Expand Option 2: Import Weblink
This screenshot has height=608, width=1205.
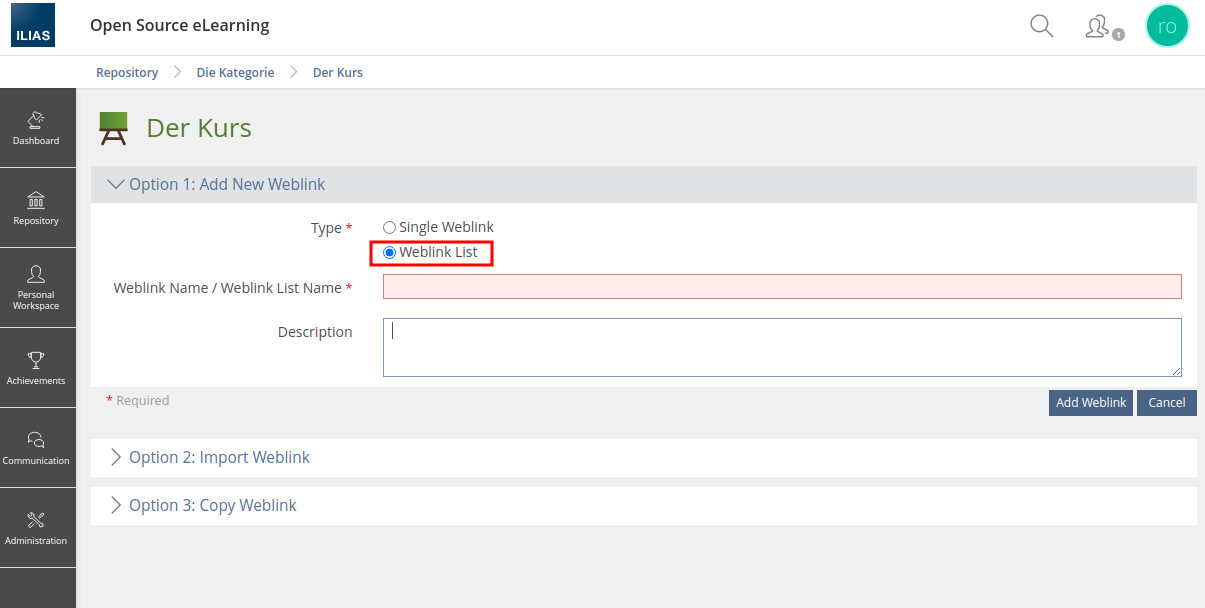(x=218, y=458)
